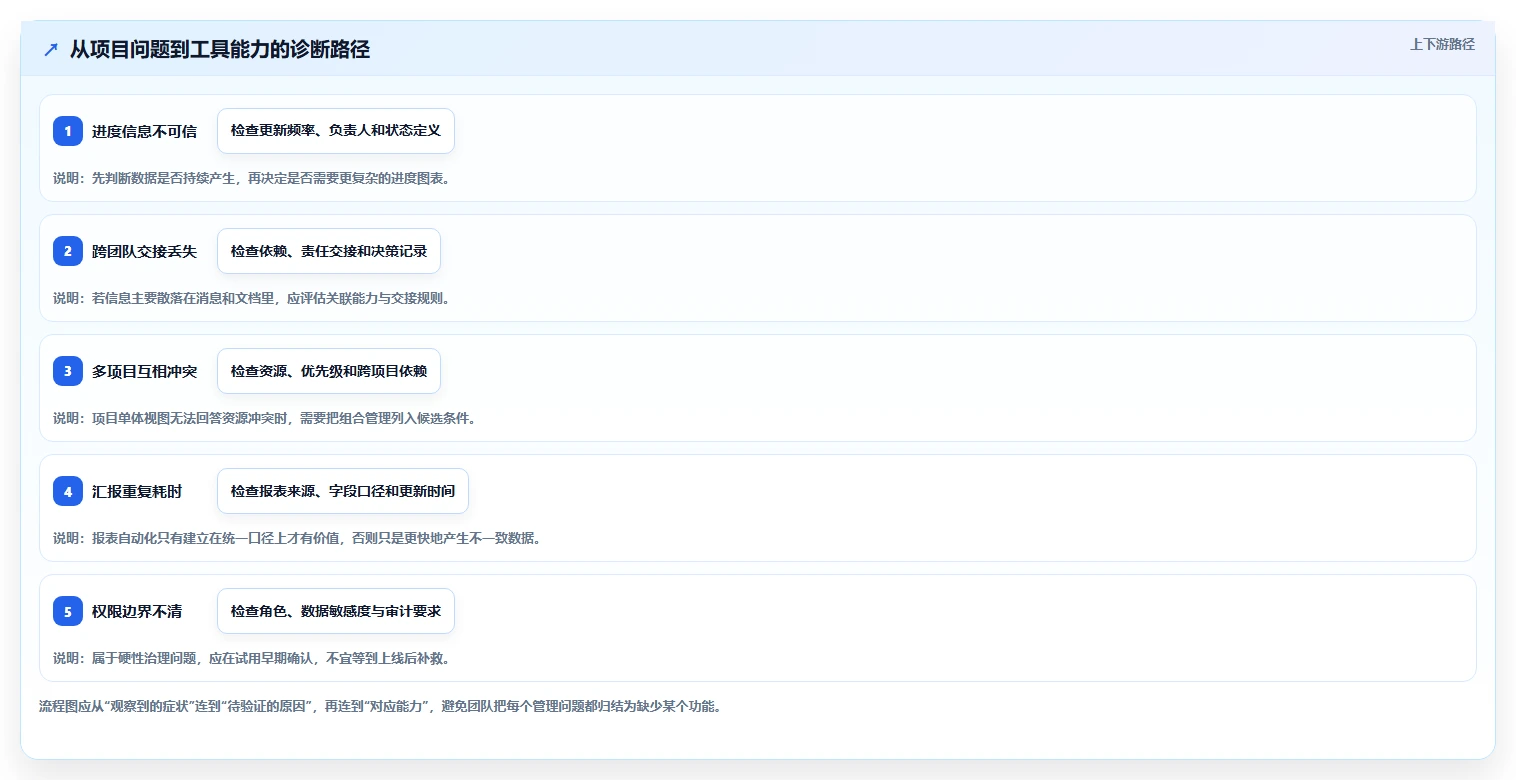Viewport: 1516px width, 780px height.
Task: Click the step number 4 badge
Action: [68, 491]
